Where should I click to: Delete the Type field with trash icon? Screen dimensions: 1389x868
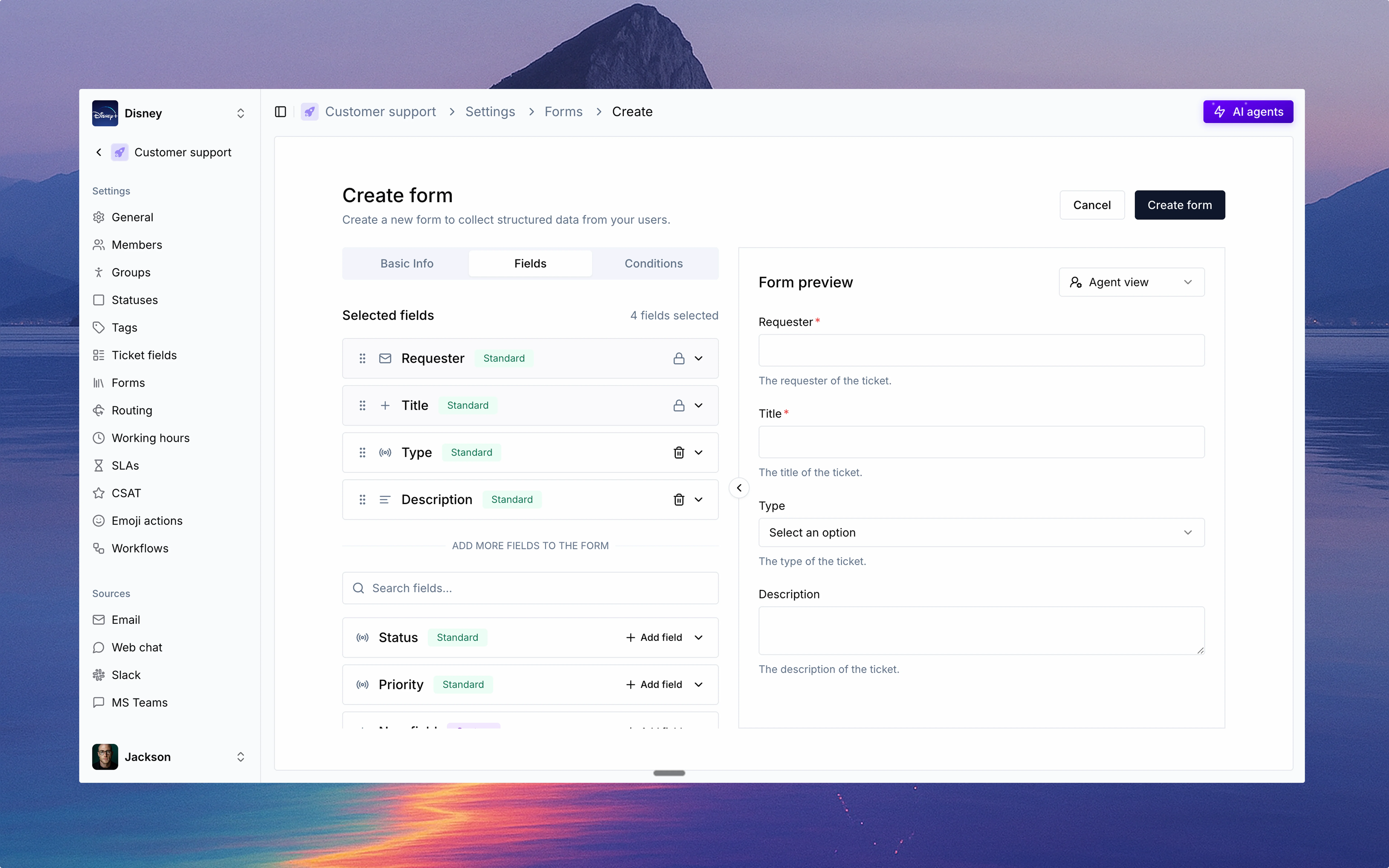coord(678,452)
